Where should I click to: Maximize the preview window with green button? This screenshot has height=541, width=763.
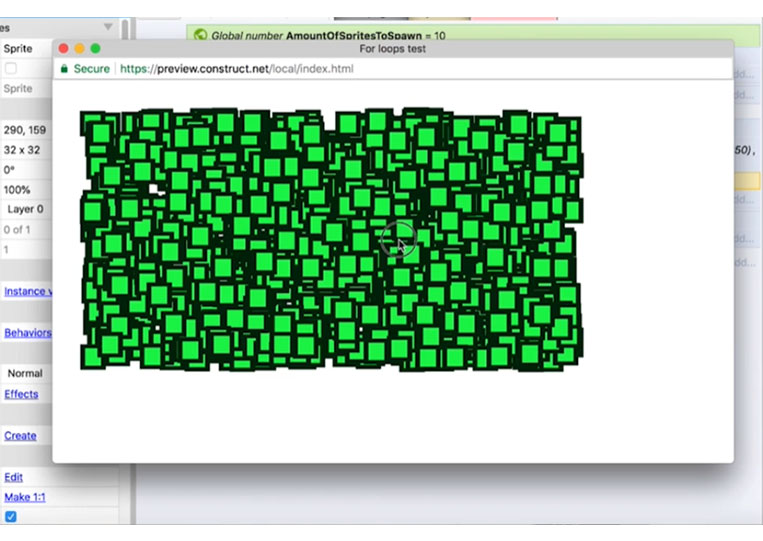click(95, 49)
